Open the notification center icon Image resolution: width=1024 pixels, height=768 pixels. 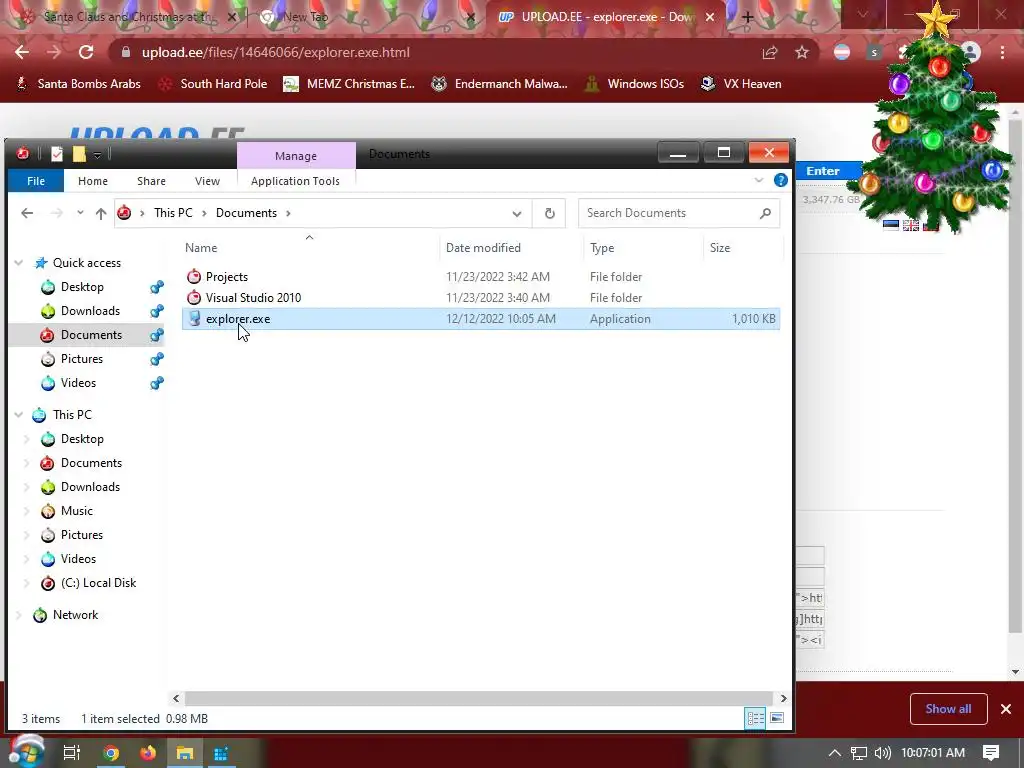click(991, 753)
